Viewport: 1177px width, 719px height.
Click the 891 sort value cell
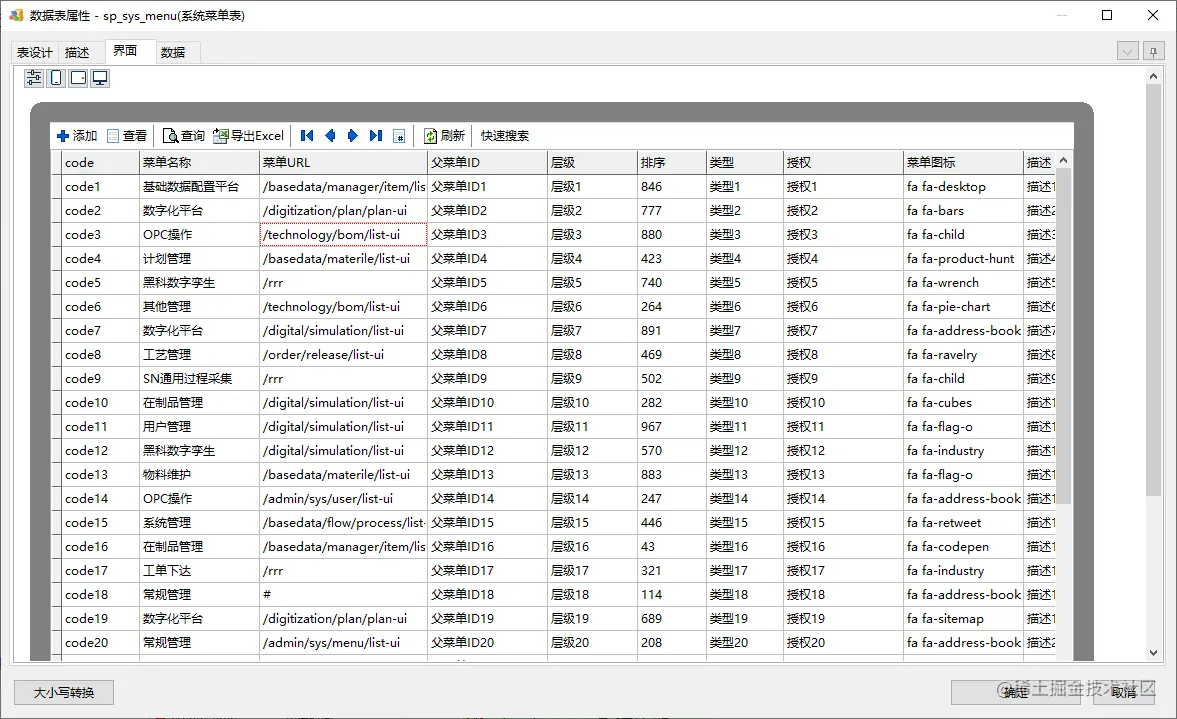pos(673,331)
